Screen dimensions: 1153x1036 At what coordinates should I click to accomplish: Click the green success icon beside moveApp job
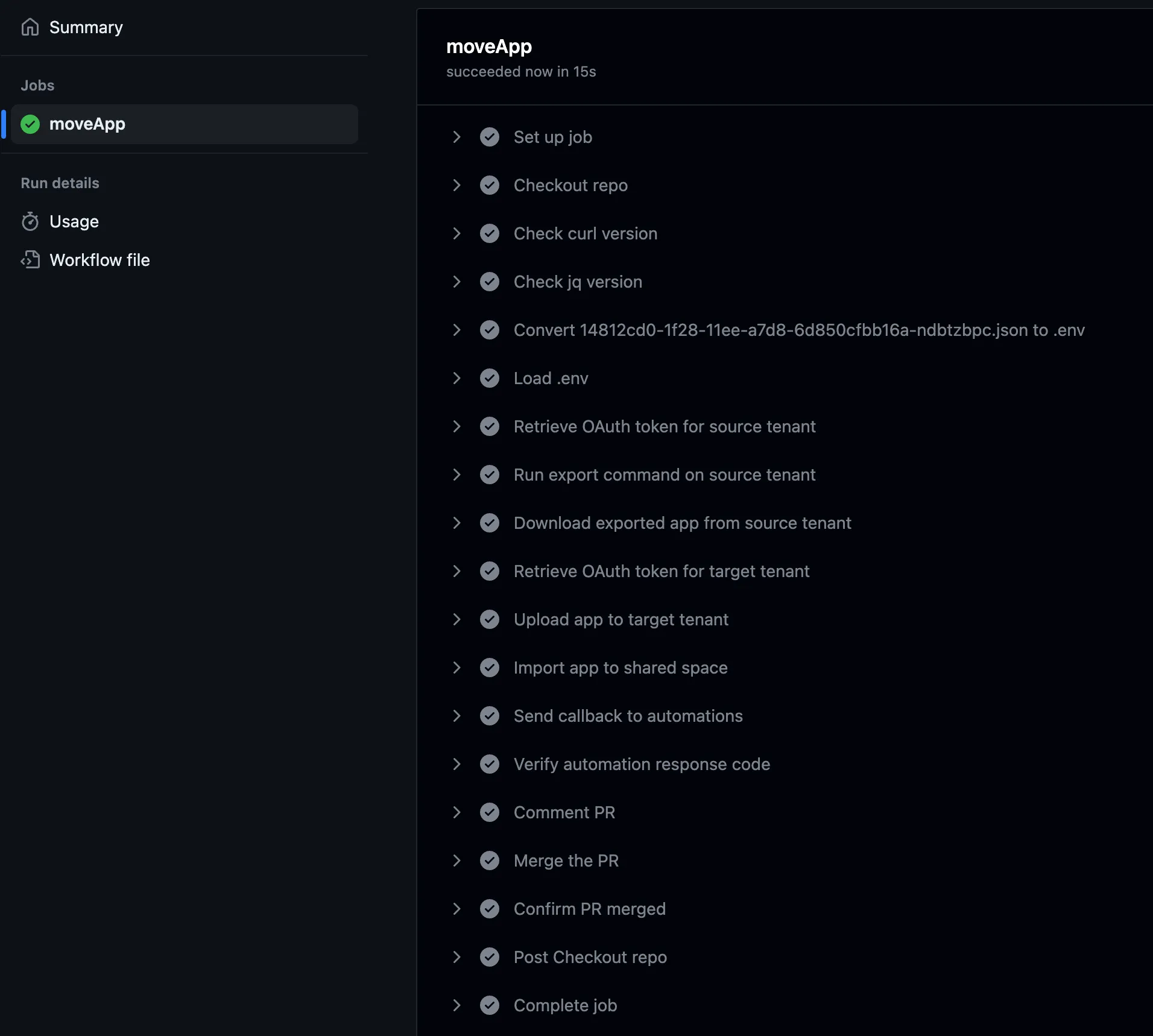pyautogui.click(x=30, y=124)
